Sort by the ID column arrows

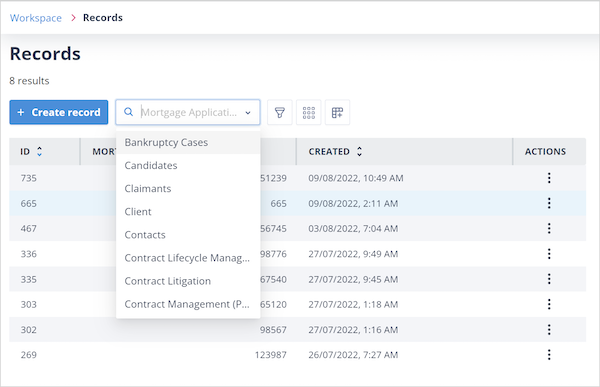[39, 152]
